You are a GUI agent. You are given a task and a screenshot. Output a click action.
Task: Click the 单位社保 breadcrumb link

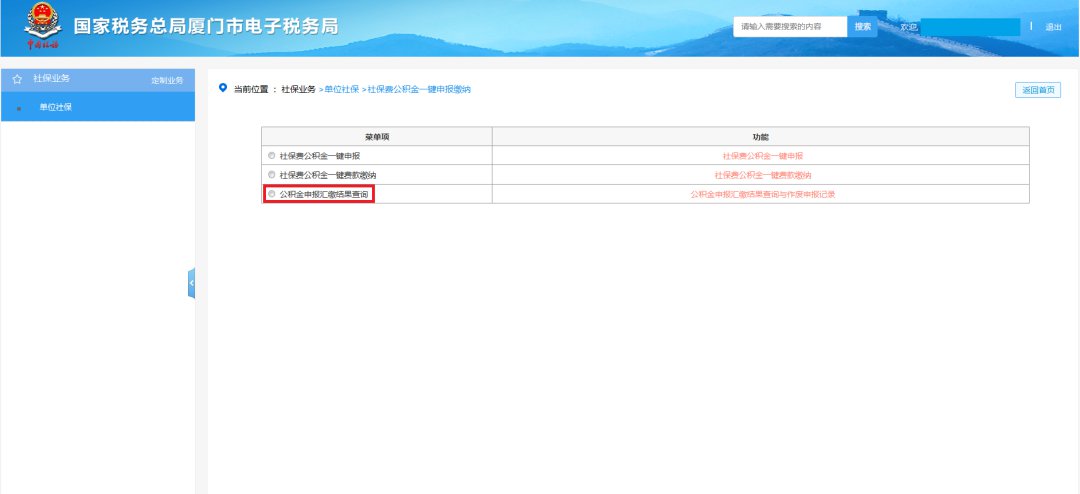[341, 89]
